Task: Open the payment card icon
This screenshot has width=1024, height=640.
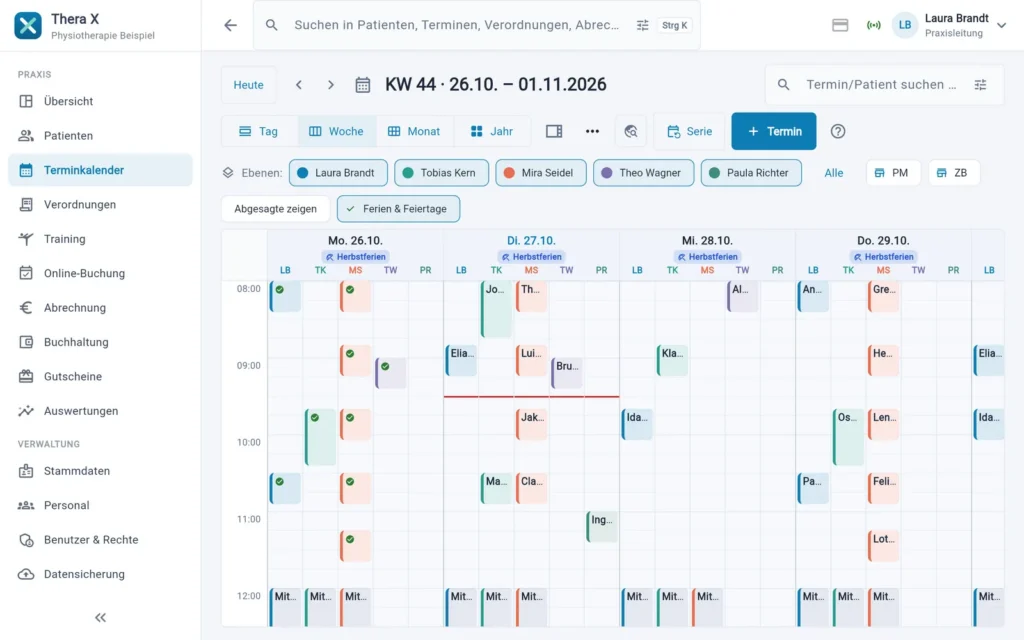Action: (x=840, y=25)
